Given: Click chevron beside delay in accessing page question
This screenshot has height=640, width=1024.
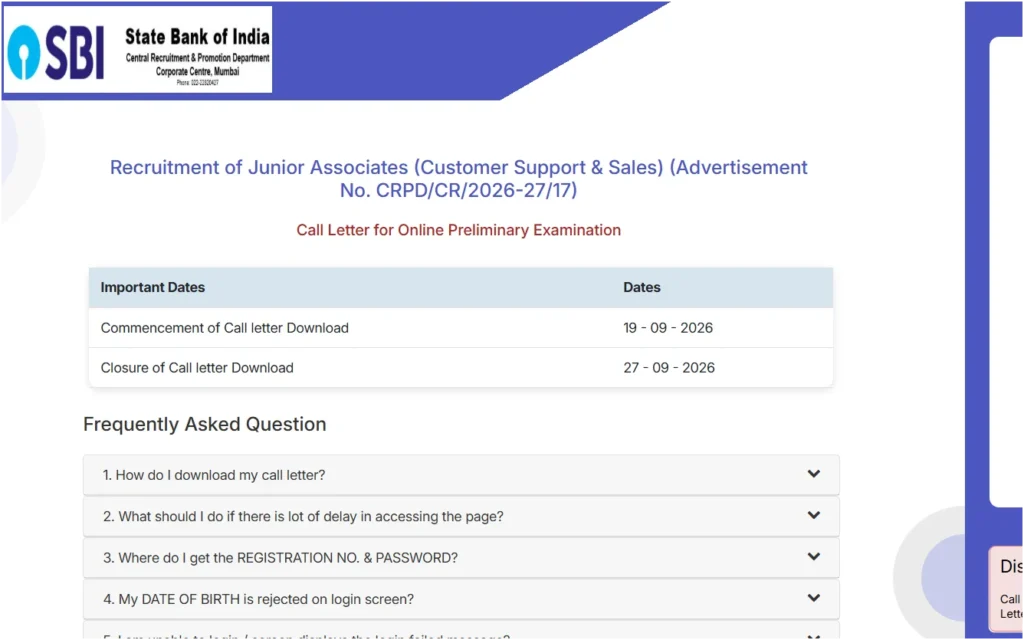Looking at the screenshot, I should (813, 515).
